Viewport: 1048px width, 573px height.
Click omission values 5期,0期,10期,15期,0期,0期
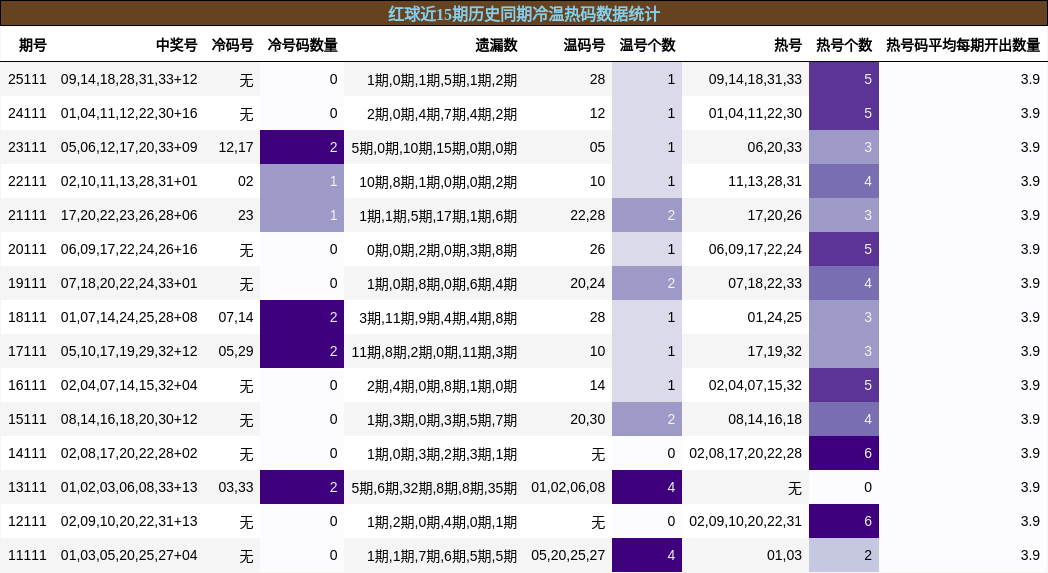434,148
